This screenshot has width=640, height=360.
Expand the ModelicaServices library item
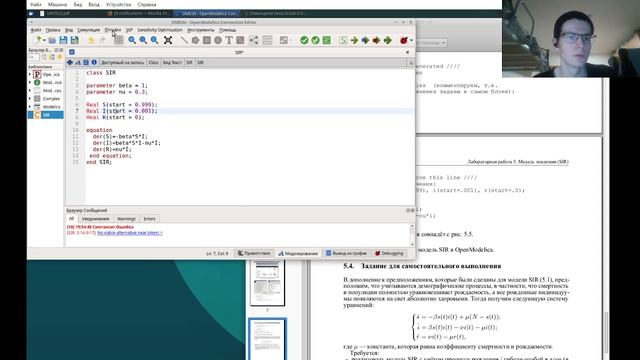click(x=30, y=91)
